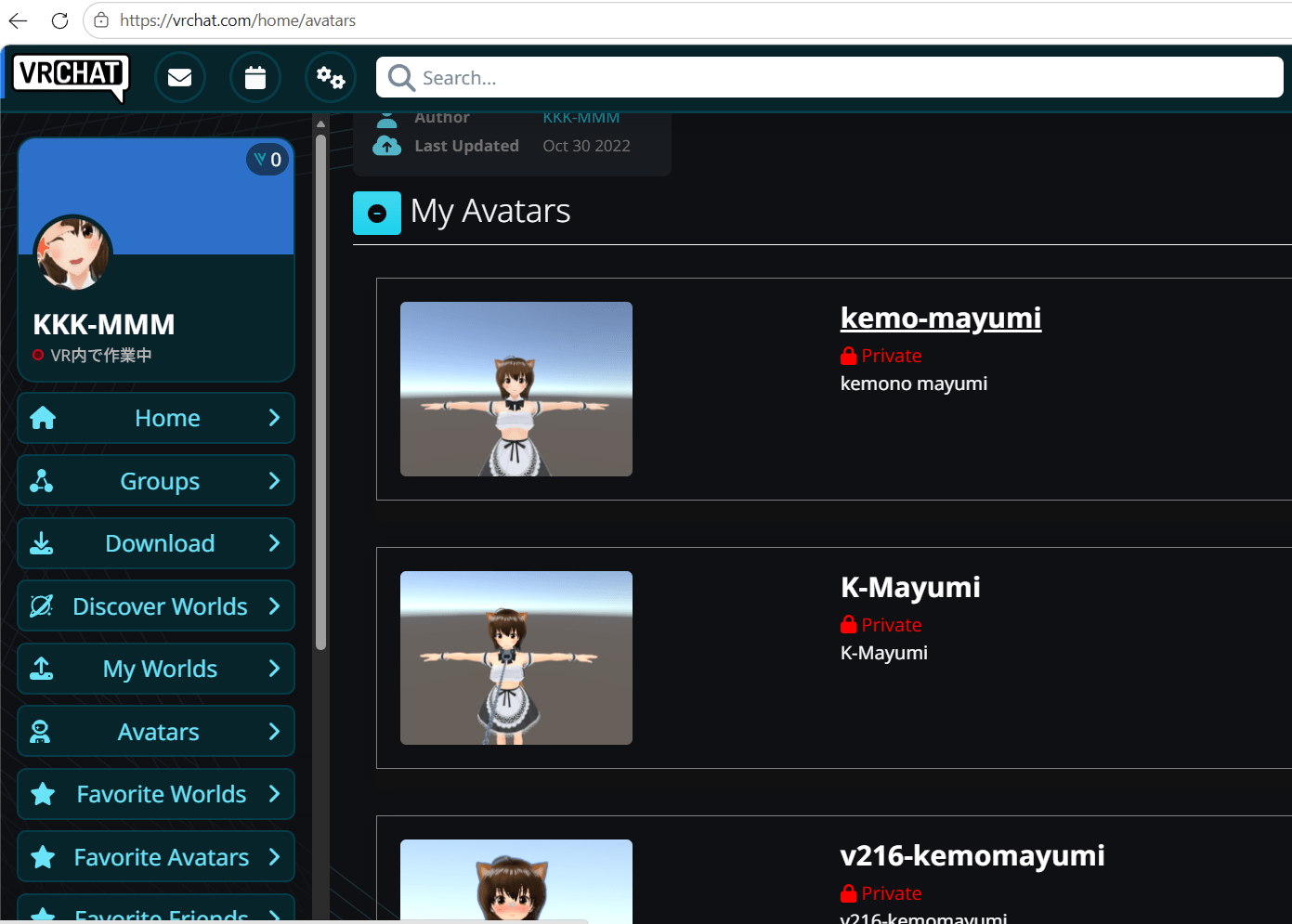
Task: Click 'Private' status under kemo-mayumi
Action: (892, 356)
